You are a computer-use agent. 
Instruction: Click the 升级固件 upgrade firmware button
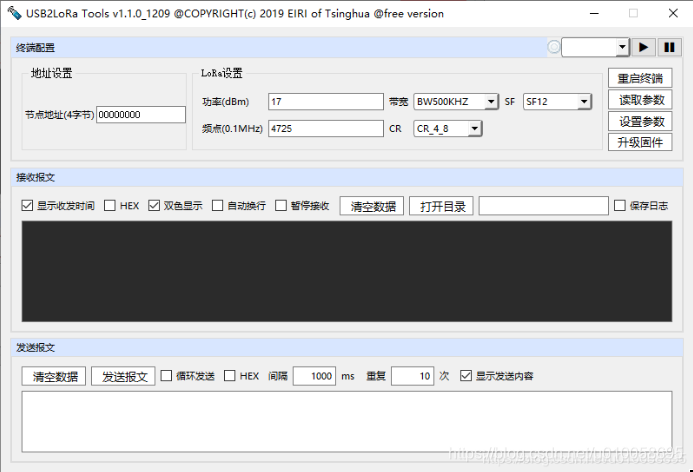click(x=640, y=142)
